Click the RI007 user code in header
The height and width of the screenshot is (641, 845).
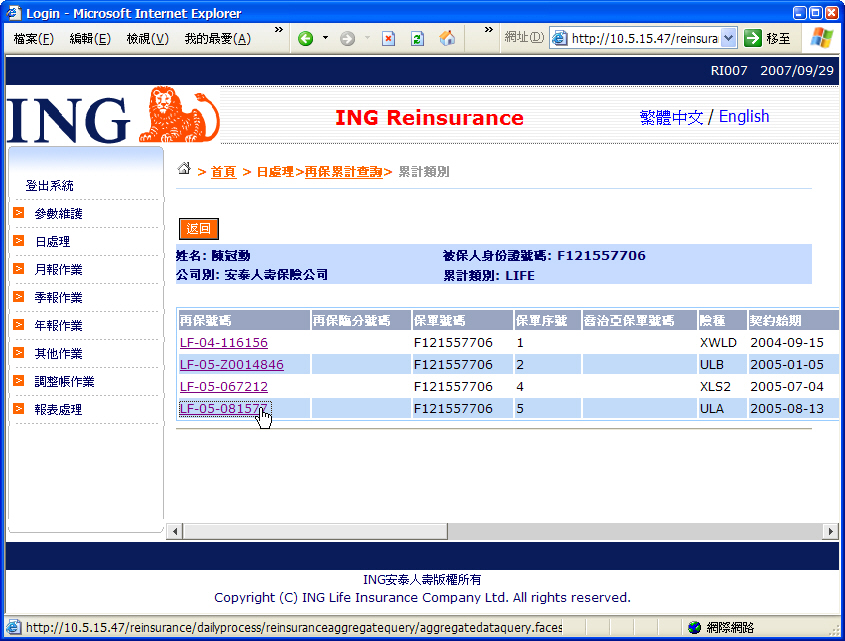(729, 71)
